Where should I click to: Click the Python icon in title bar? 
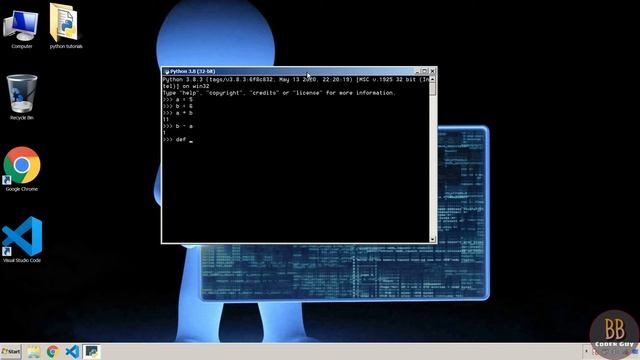[166, 71]
